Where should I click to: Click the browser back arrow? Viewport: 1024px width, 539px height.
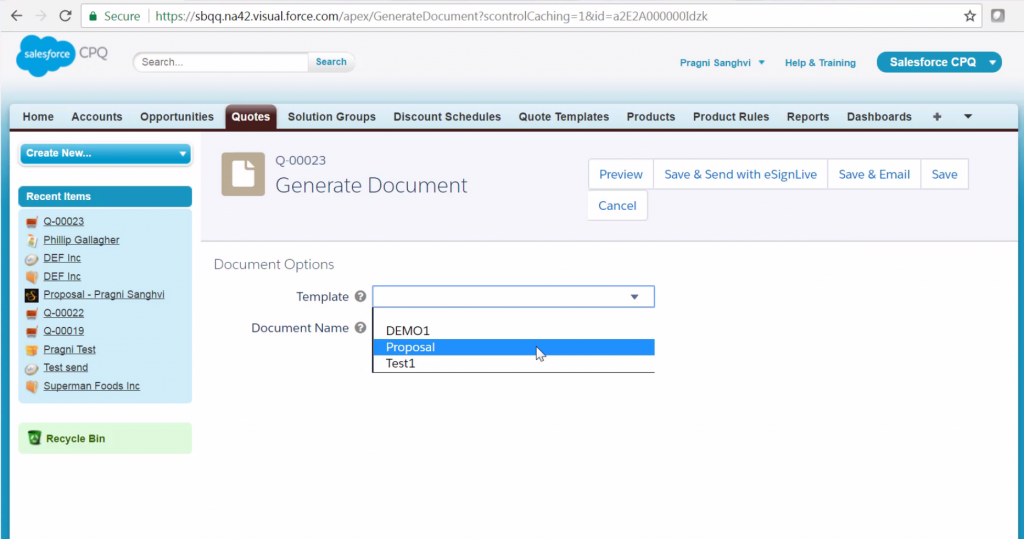(16, 16)
